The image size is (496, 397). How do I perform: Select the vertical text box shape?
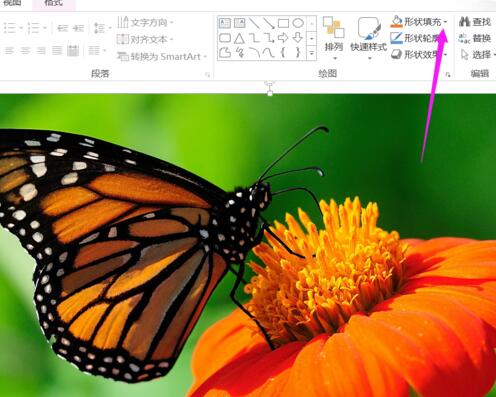coord(240,23)
